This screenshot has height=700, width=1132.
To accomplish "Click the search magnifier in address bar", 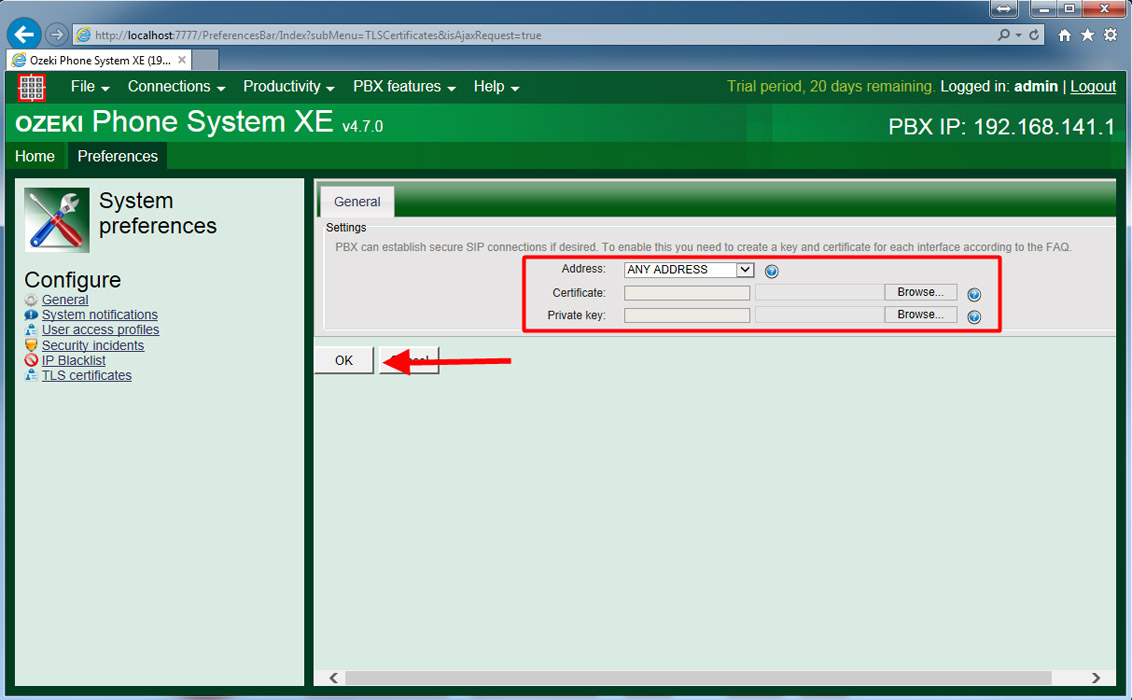I will coord(1003,35).
